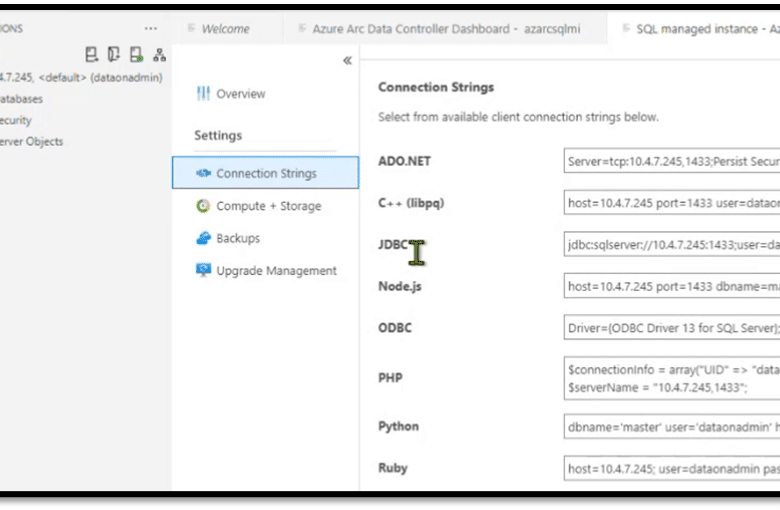Screen dimensions: 780x510
Task: Select the dataonadmin server connection node
Action: [81, 78]
